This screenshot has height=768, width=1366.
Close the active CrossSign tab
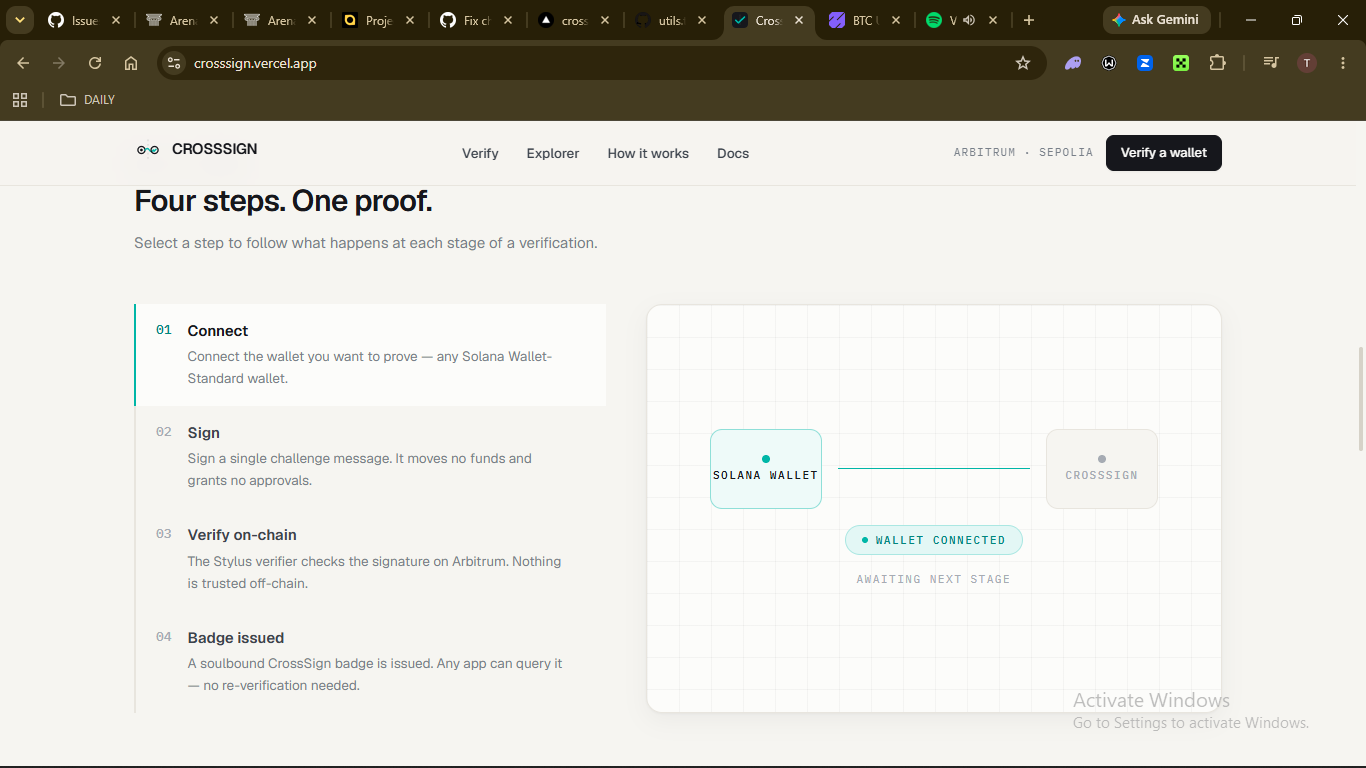pyautogui.click(x=797, y=20)
